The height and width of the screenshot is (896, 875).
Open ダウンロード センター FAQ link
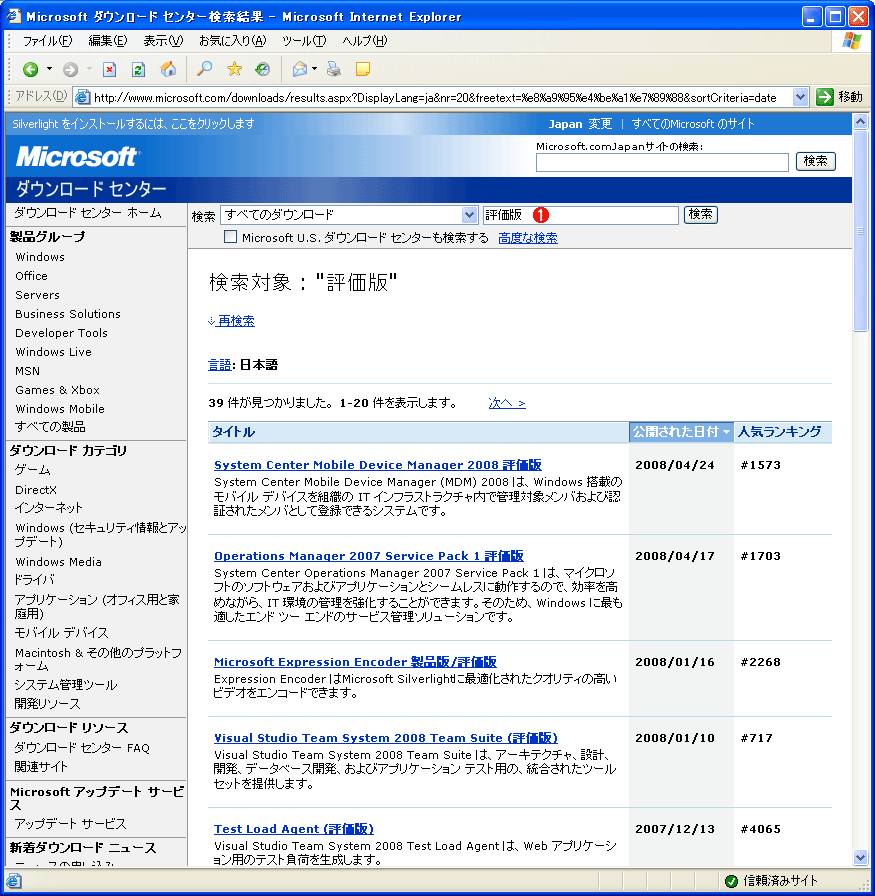82,748
